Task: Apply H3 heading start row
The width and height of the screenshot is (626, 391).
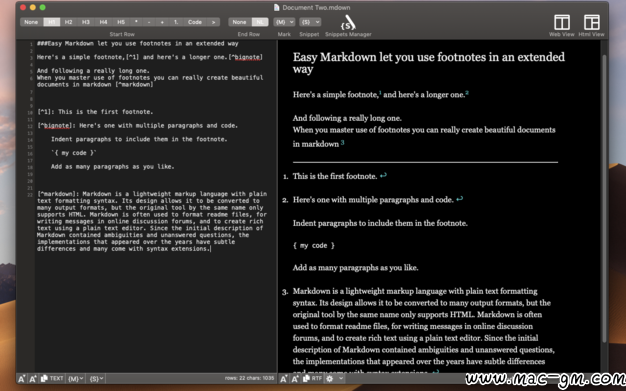Action: point(86,22)
